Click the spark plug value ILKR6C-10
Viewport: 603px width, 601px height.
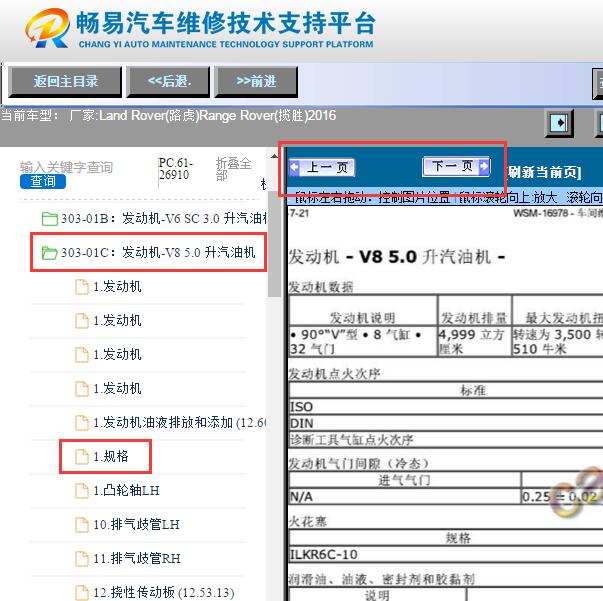(324, 554)
